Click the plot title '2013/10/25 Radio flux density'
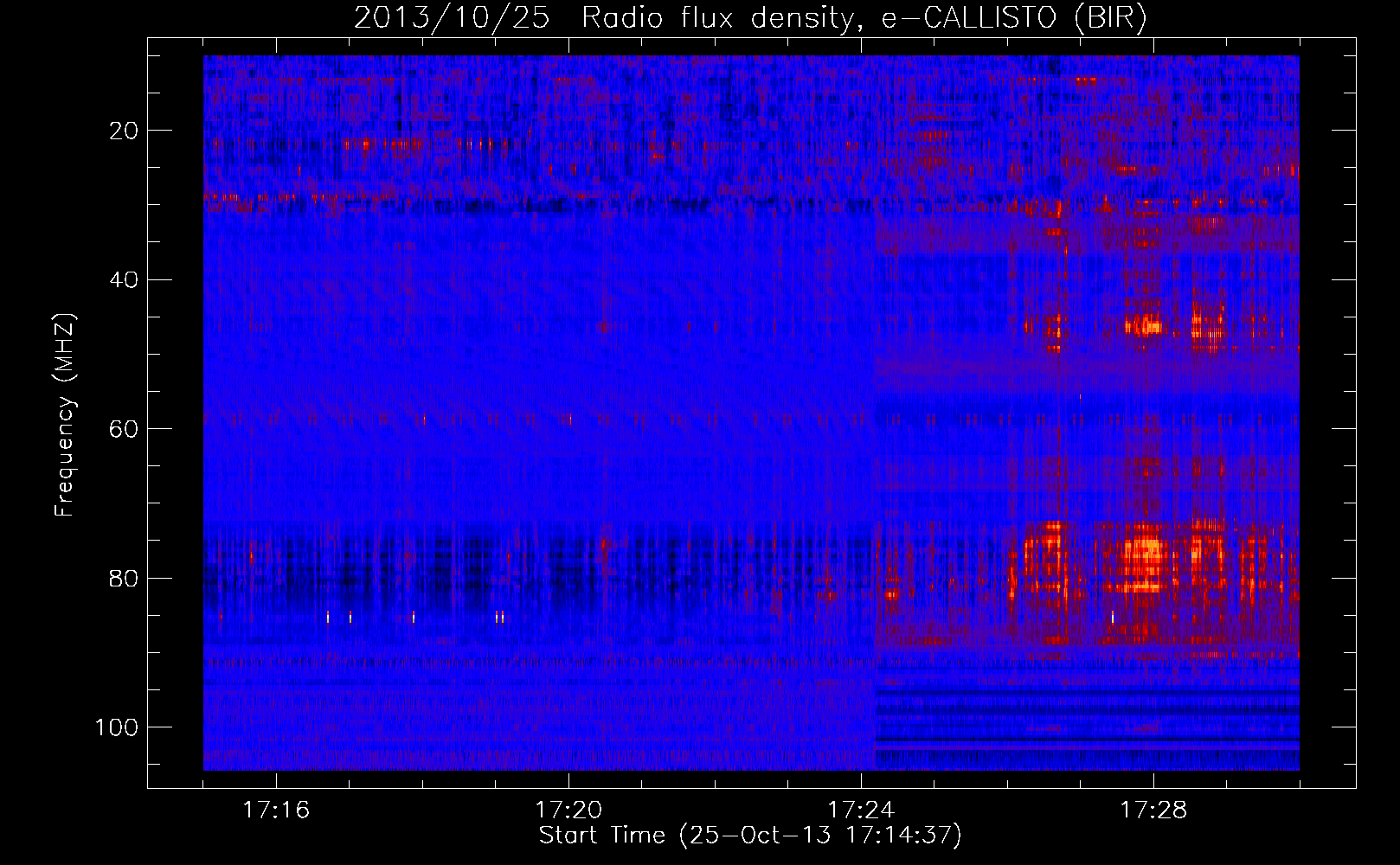 click(750, 18)
